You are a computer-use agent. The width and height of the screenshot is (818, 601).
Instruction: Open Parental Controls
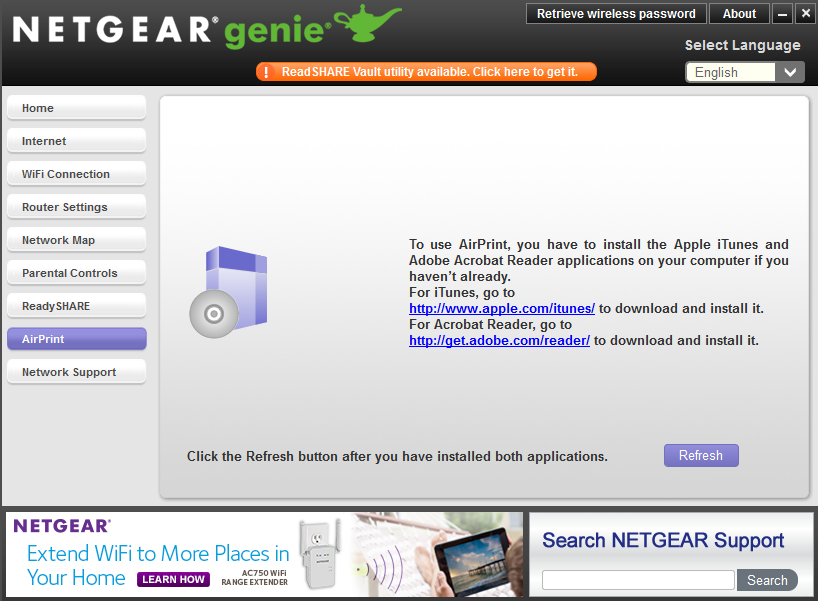pyautogui.click(x=77, y=273)
